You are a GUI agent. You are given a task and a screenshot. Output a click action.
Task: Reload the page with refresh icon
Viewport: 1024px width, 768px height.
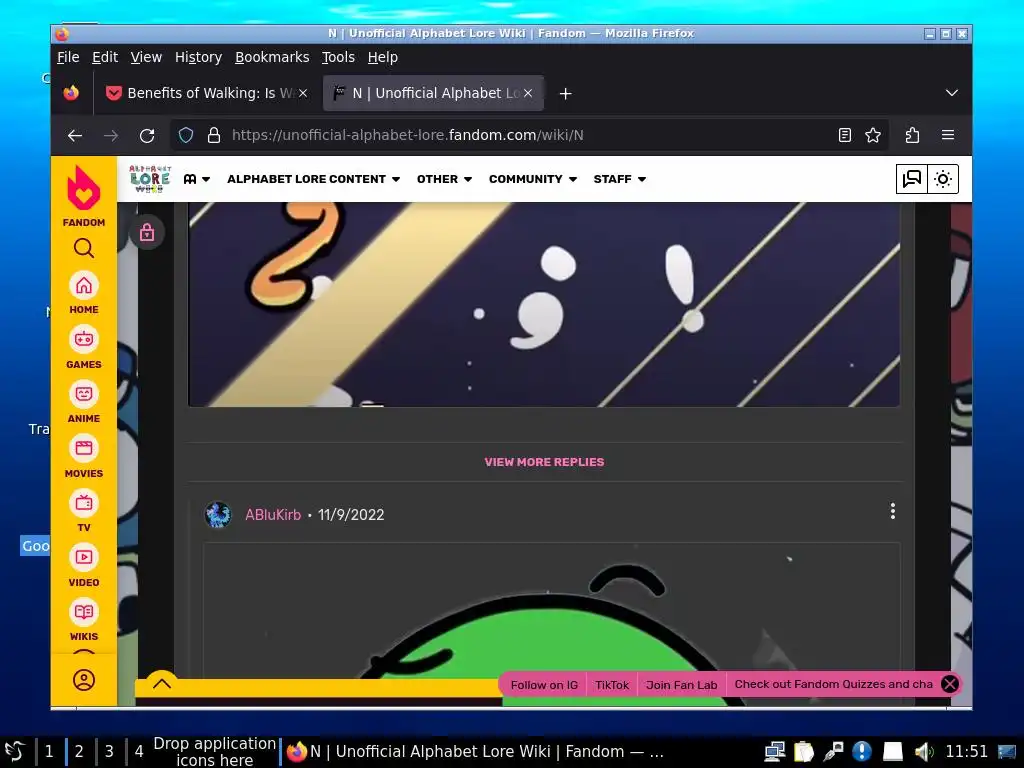pos(147,135)
